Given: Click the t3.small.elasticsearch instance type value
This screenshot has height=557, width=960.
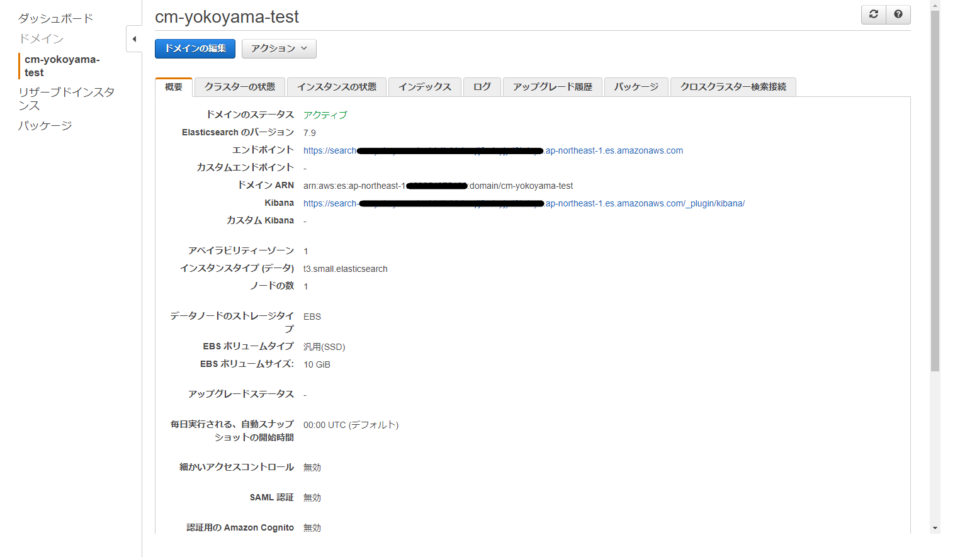Looking at the screenshot, I should point(345,269).
